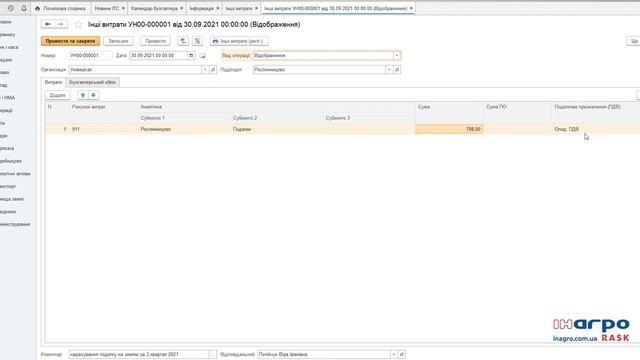The height and width of the screenshot is (360, 640).
Task: Select Субконто 2 cell Податки
Action: (x=276, y=129)
